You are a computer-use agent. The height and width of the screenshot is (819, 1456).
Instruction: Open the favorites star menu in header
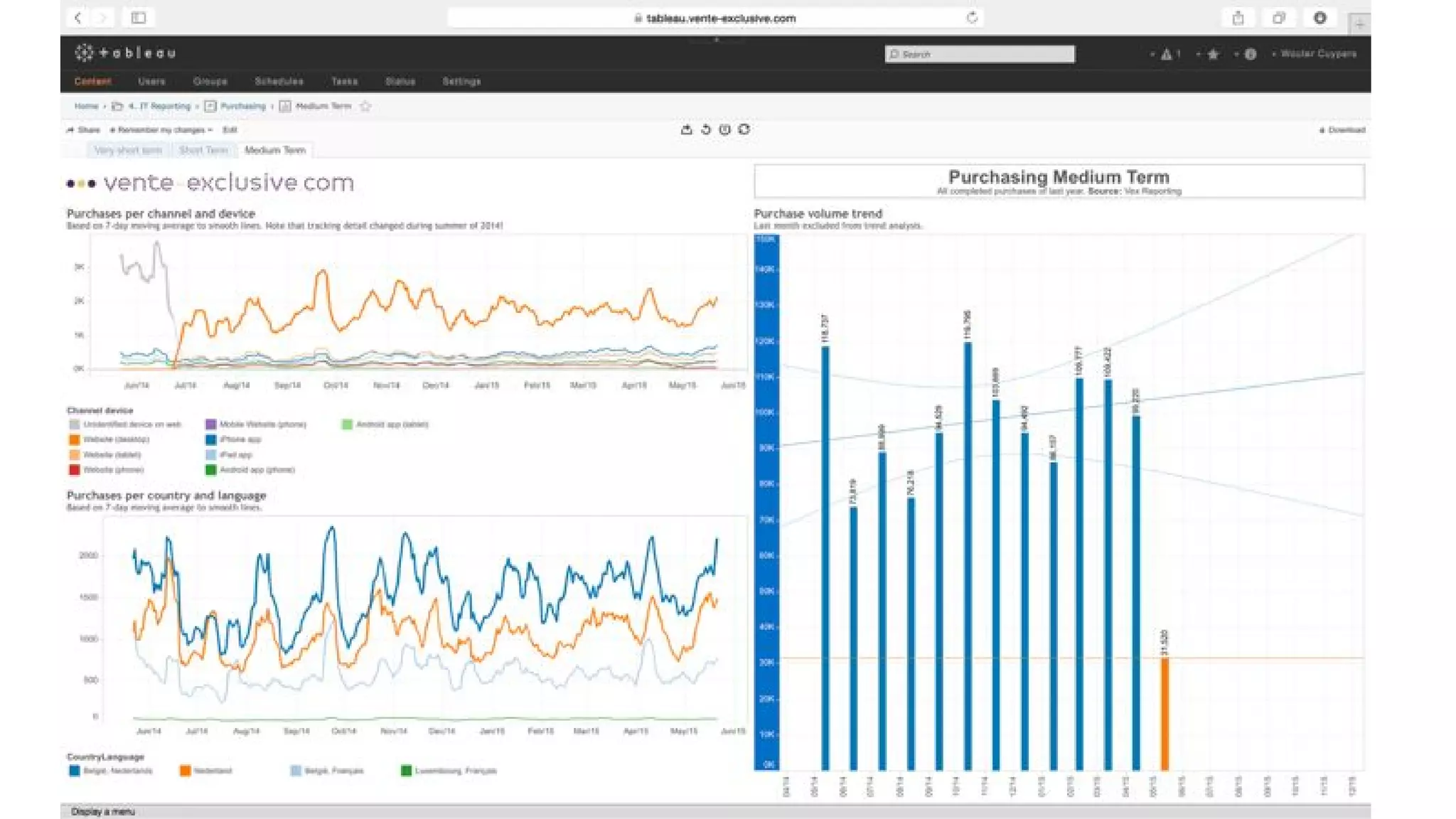click(1213, 54)
